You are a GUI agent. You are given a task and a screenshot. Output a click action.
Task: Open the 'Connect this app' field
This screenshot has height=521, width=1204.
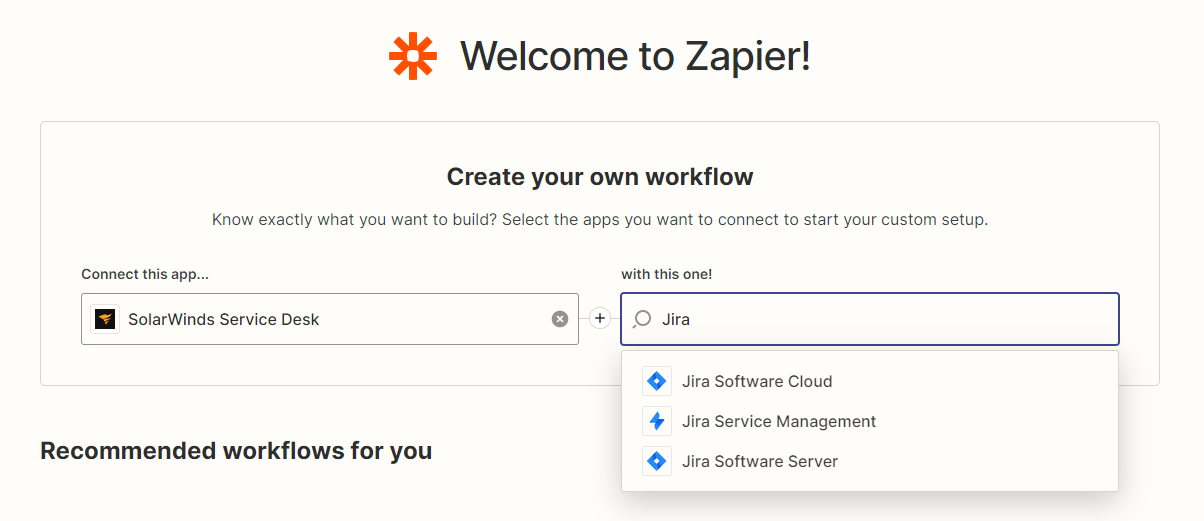(330, 319)
